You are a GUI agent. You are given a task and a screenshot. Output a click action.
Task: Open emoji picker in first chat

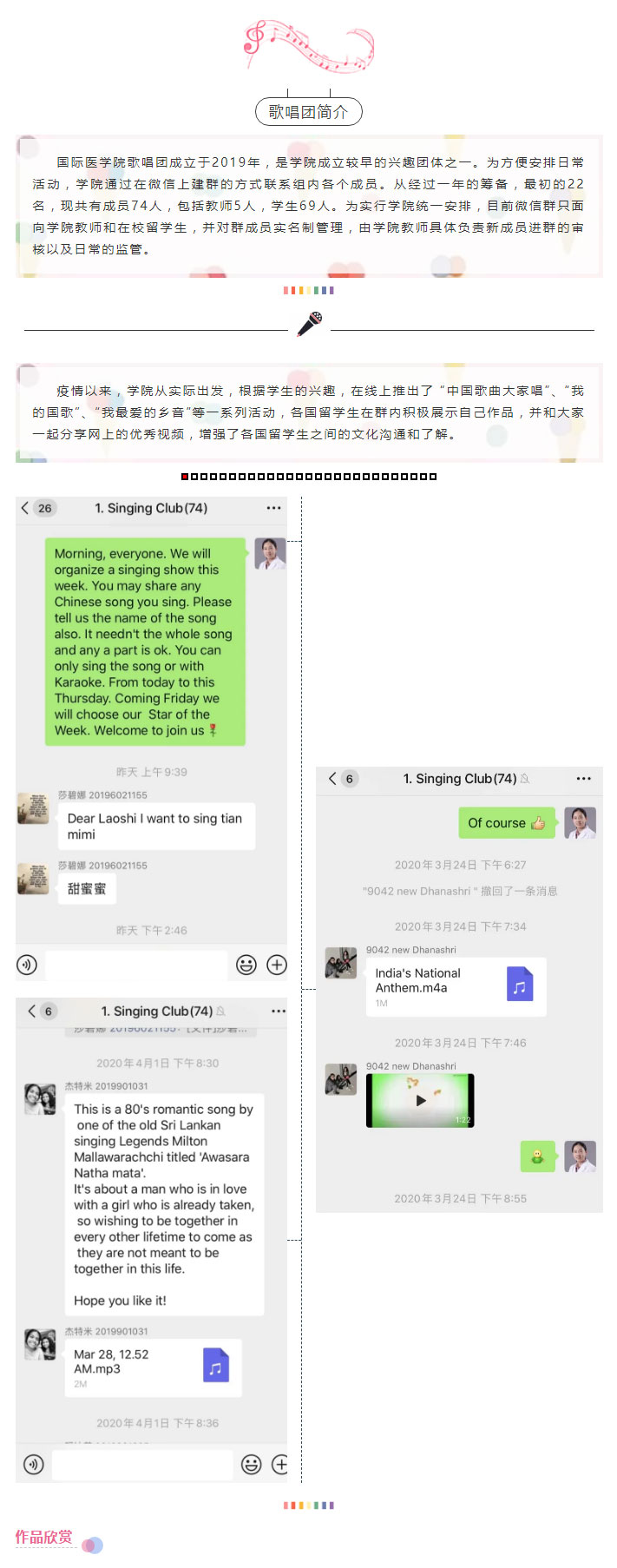[x=246, y=965]
